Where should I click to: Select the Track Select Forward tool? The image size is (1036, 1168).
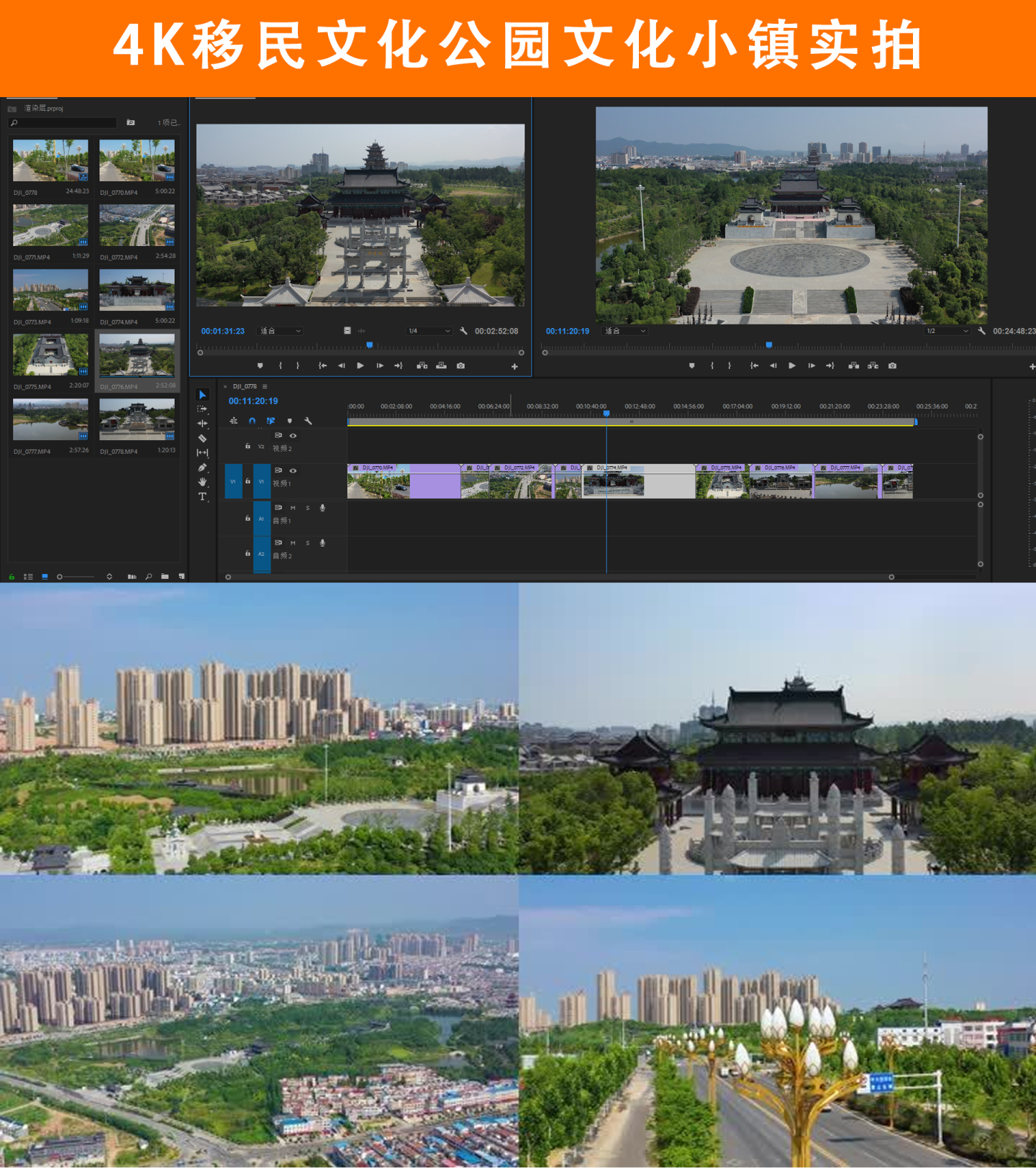(202, 409)
